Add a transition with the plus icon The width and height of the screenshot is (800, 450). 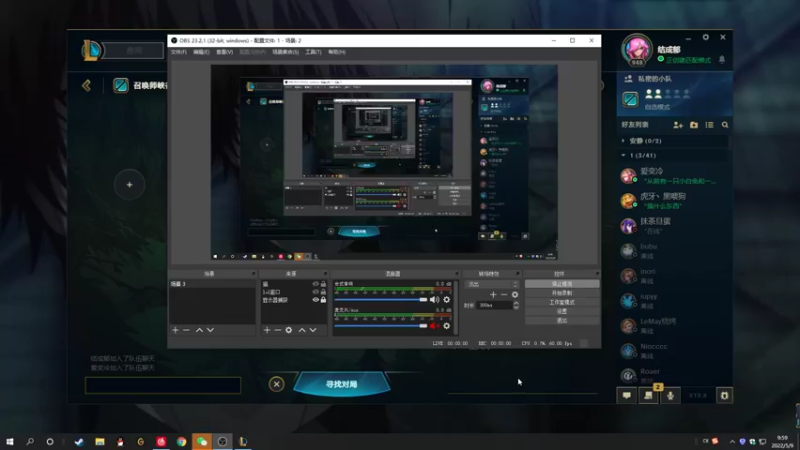pos(493,294)
